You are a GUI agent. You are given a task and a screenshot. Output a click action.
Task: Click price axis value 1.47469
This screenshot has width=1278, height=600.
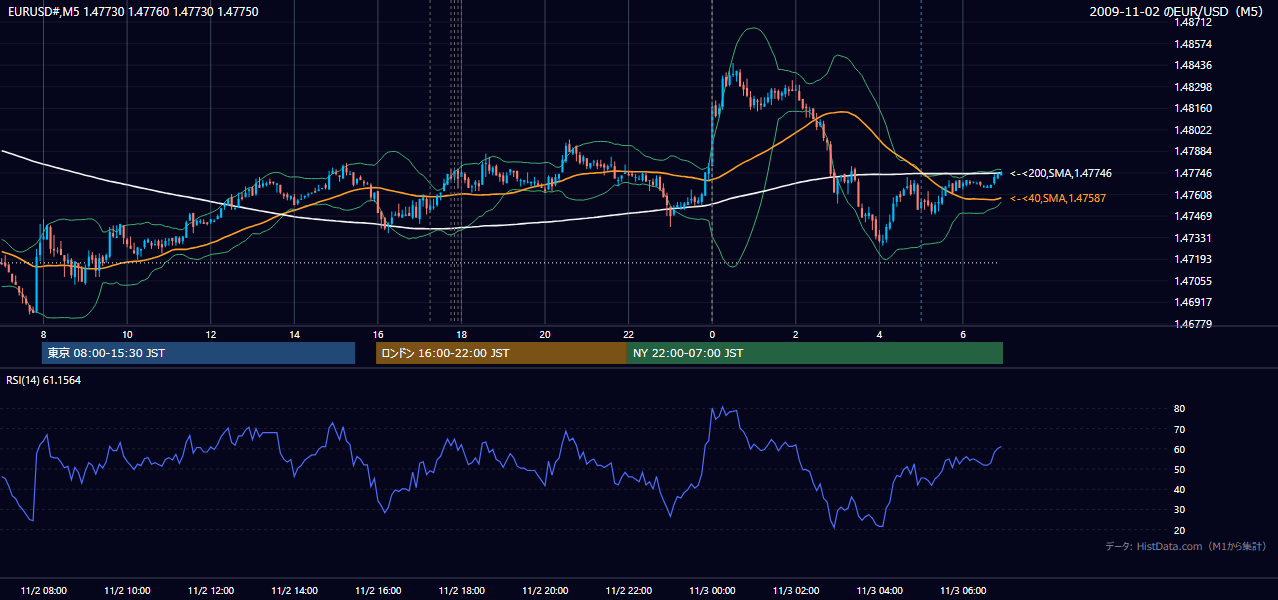(1193, 216)
